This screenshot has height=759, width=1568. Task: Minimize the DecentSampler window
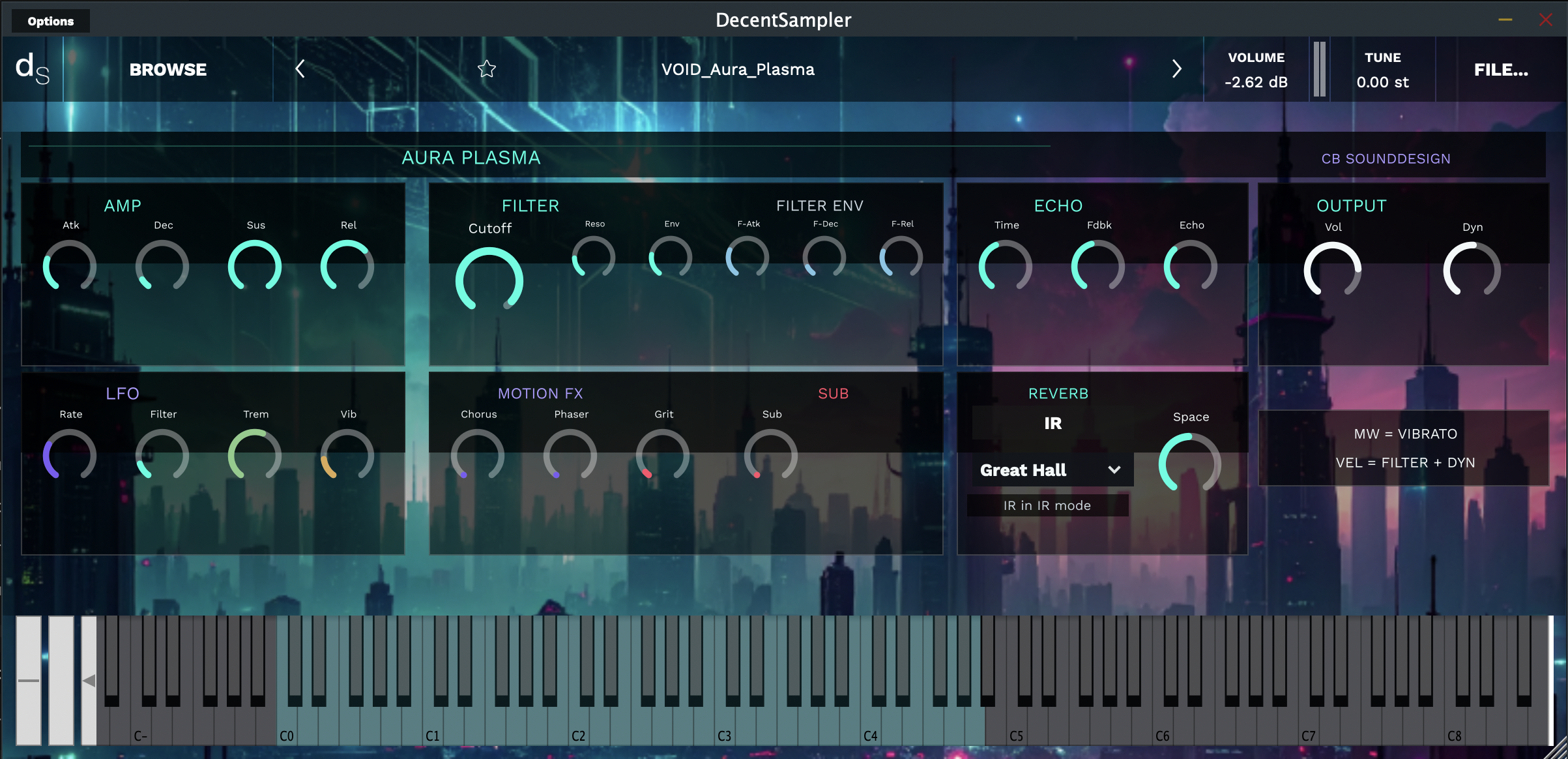click(x=1505, y=20)
